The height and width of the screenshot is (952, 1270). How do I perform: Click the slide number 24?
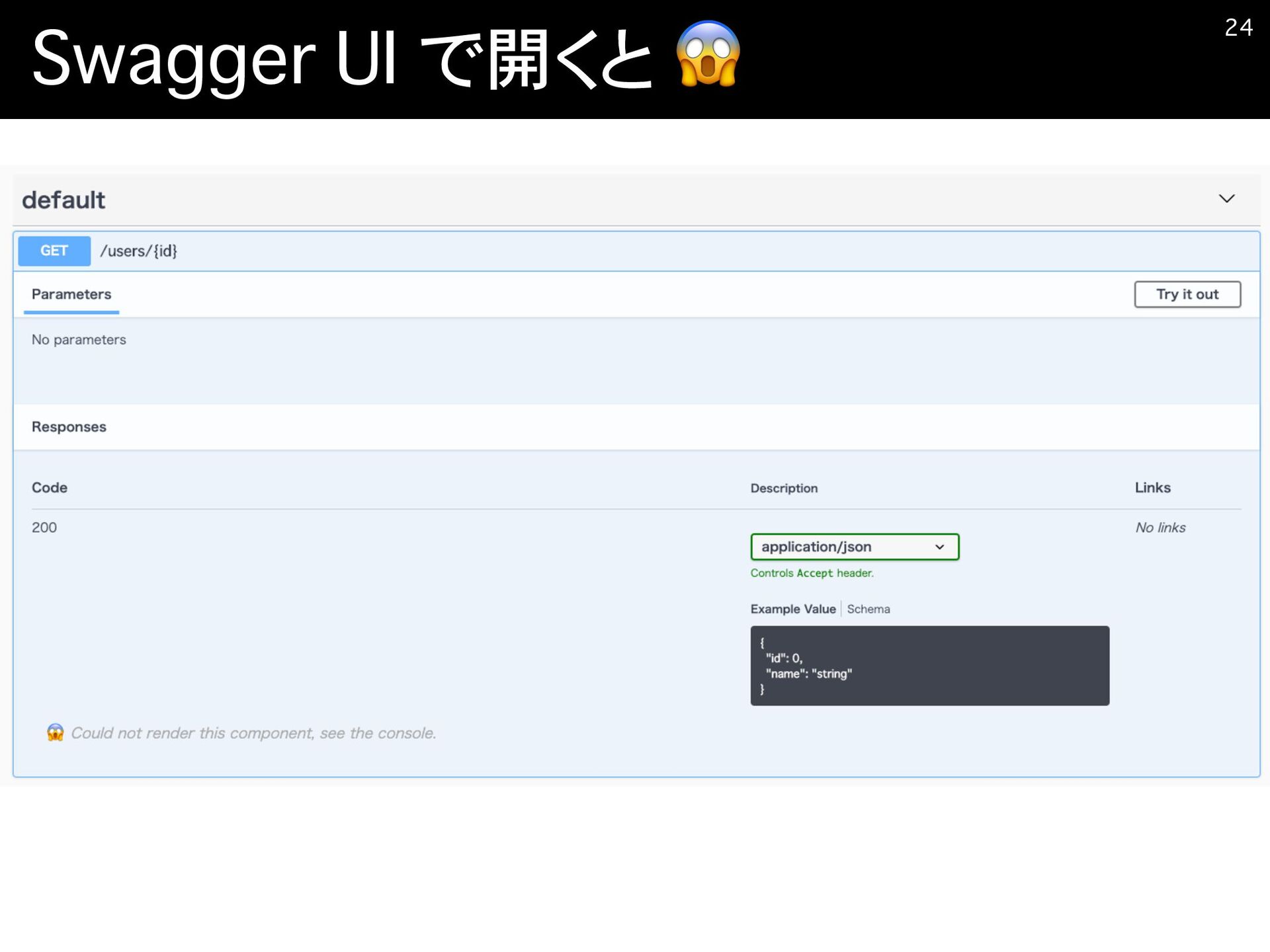tap(1238, 27)
